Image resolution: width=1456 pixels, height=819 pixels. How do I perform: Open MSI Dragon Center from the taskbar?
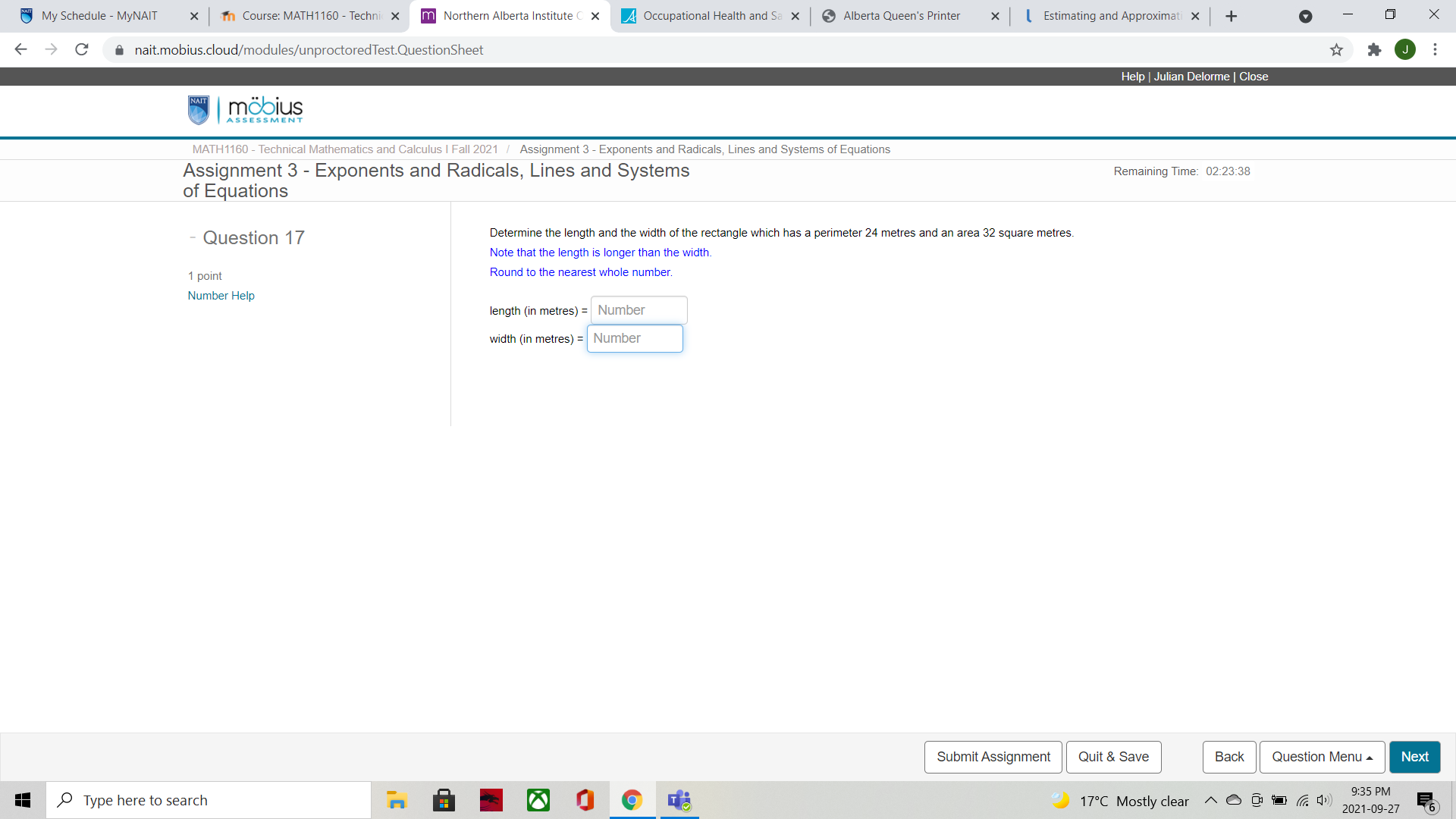(x=491, y=799)
